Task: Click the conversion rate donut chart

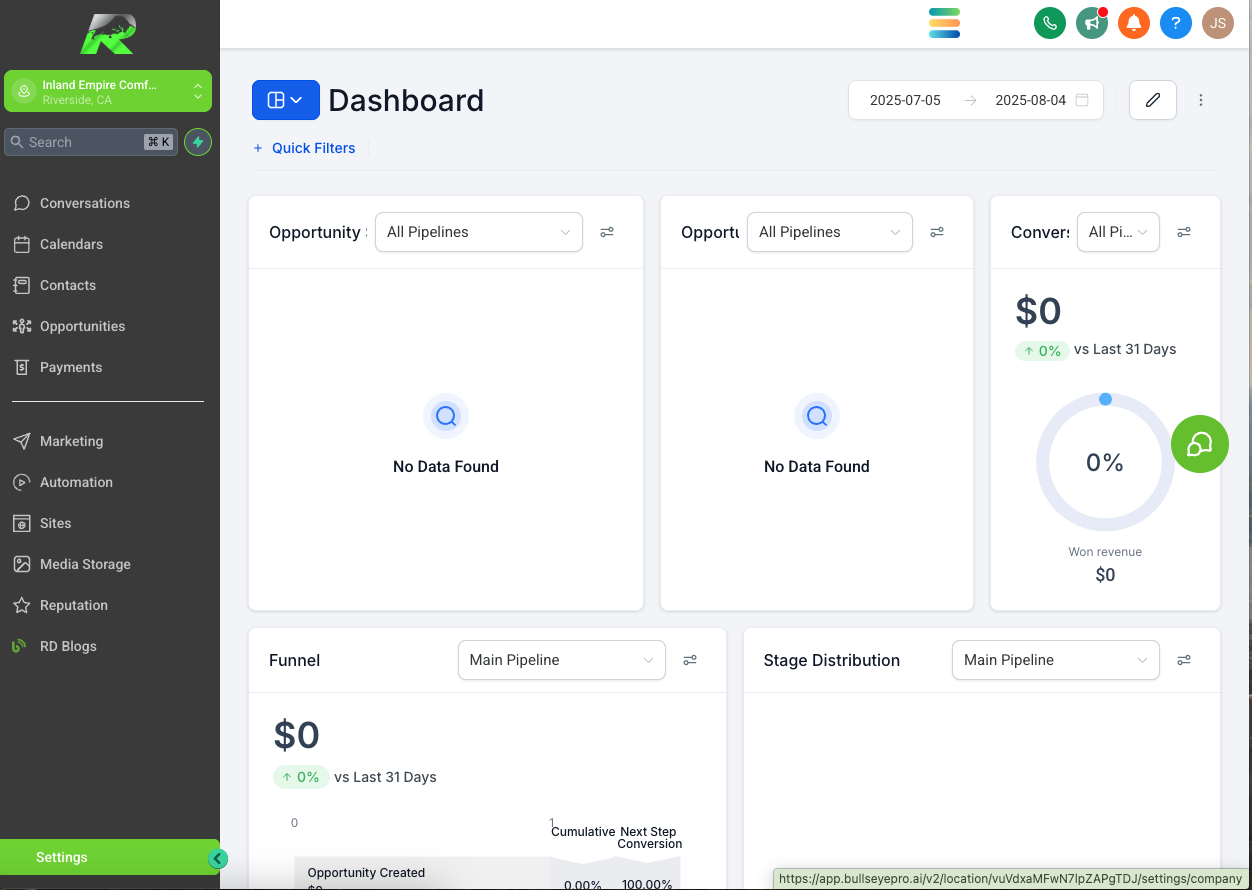Action: (1105, 462)
